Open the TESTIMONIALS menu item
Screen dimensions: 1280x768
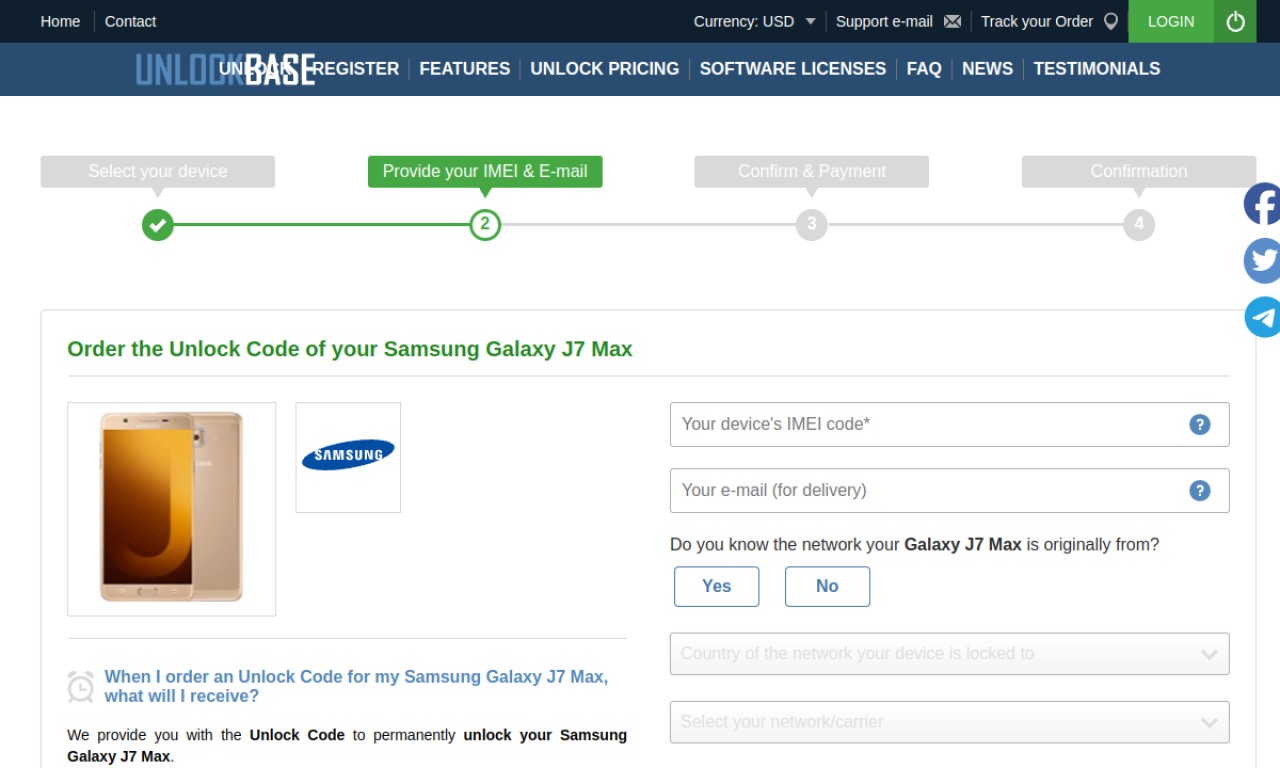(1097, 69)
